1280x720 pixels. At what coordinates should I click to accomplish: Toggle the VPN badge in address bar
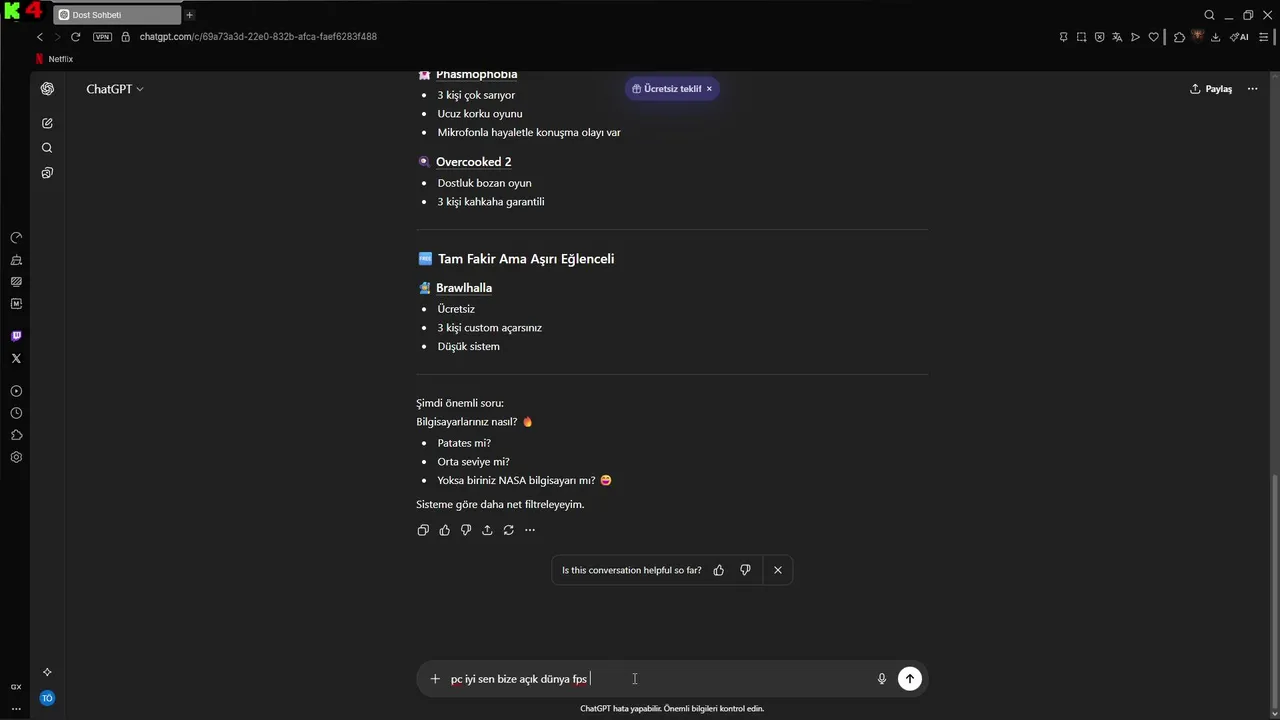click(x=102, y=37)
